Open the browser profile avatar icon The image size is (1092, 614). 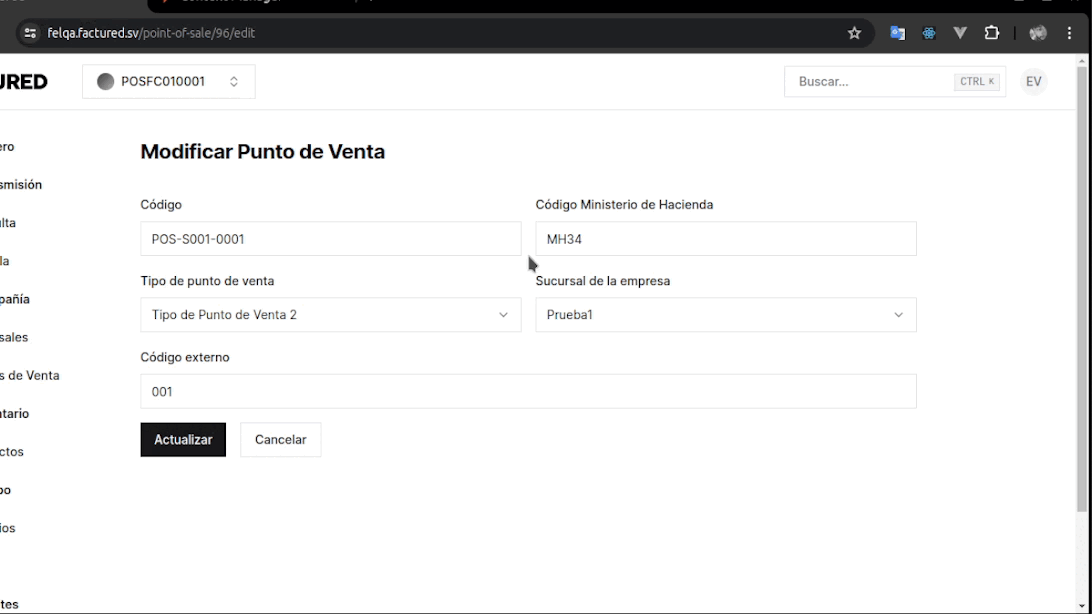click(x=1038, y=32)
